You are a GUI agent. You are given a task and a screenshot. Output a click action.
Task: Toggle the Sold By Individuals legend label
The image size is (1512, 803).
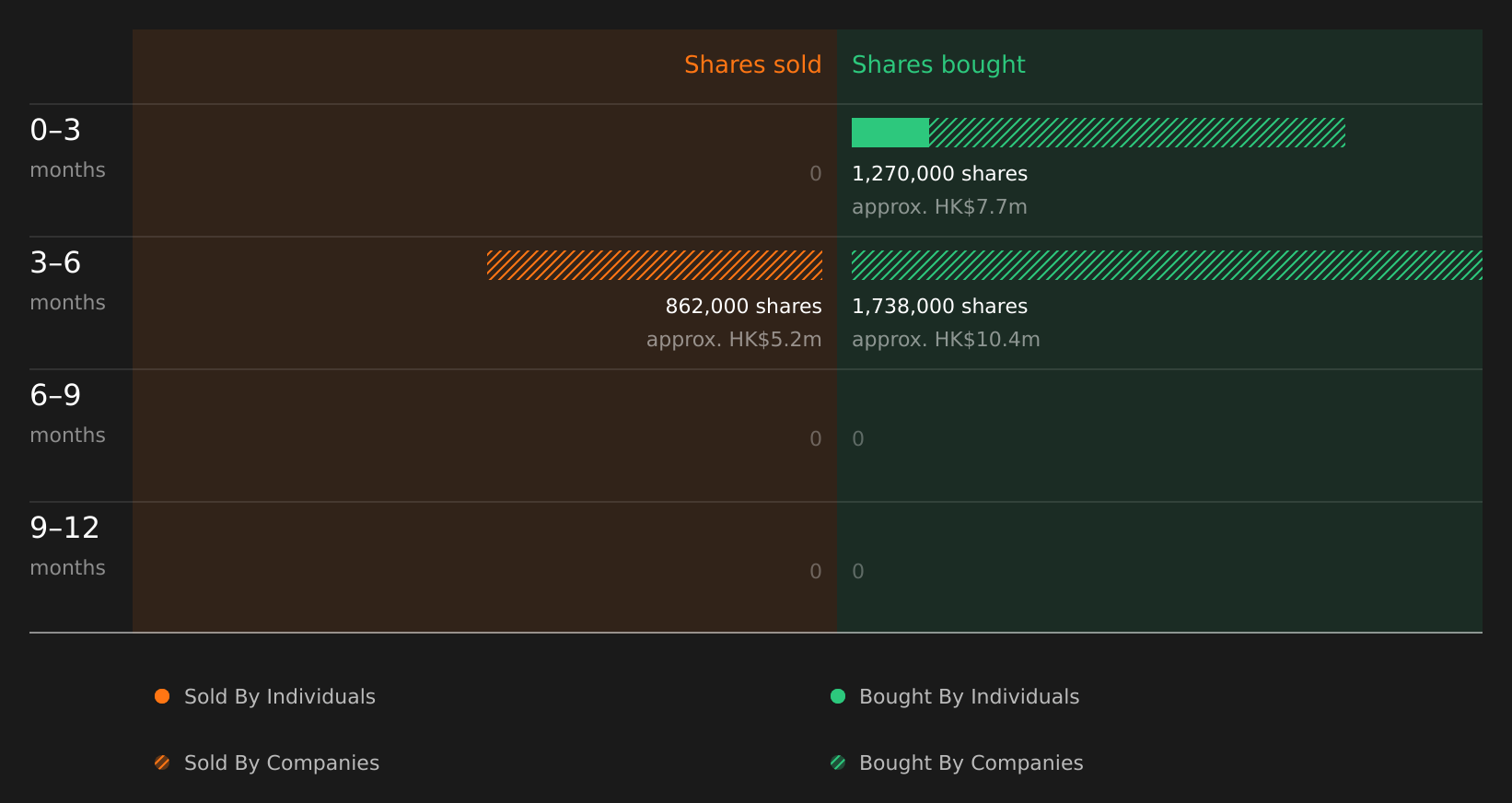click(280, 697)
